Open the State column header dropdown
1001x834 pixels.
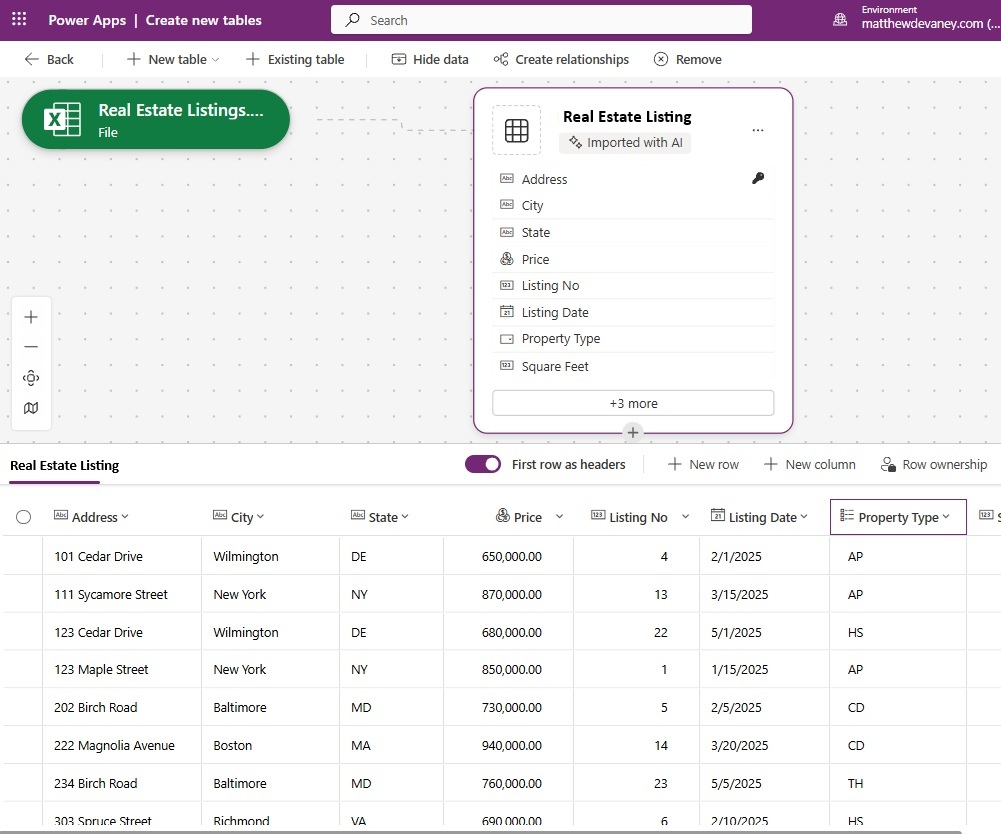point(405,517)
